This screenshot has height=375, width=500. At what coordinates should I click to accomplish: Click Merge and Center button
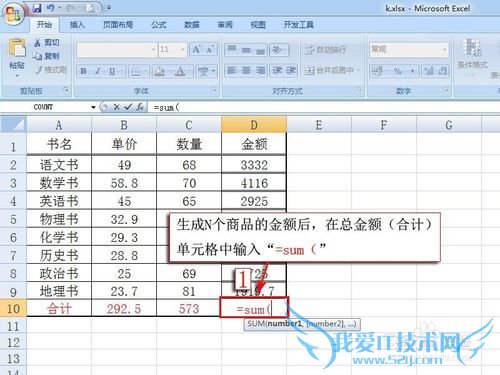point(329,70)
